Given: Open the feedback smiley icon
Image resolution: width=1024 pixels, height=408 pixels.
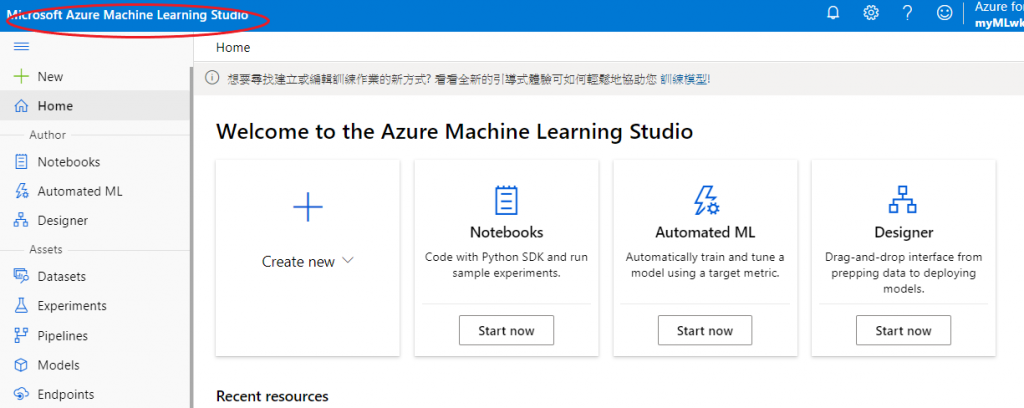Looking at the screenshot, I should (x=944, y=13).
